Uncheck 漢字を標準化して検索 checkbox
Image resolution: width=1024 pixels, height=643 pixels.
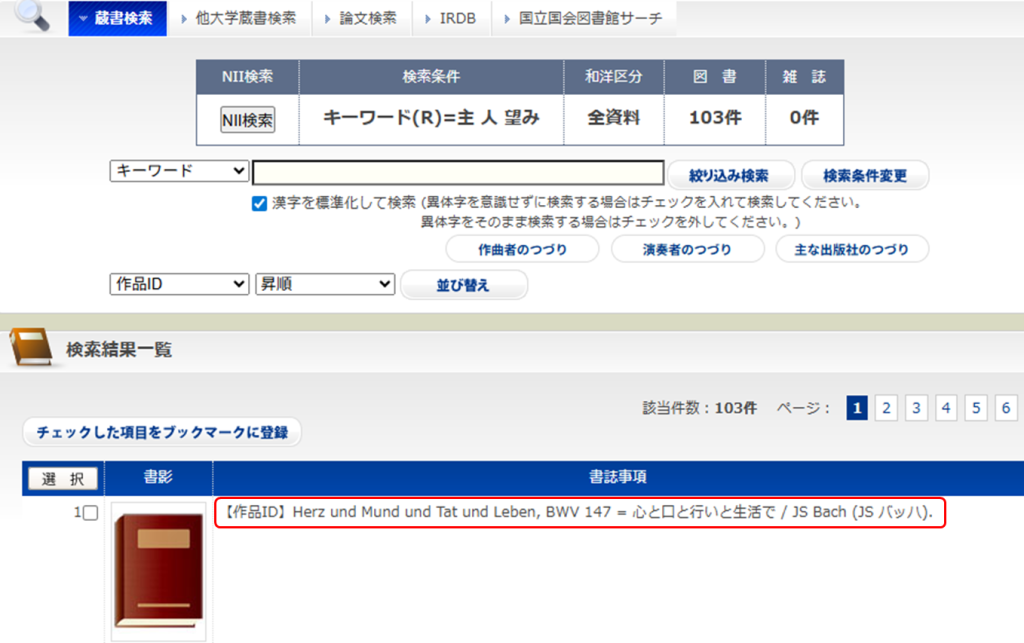(259, 203)
